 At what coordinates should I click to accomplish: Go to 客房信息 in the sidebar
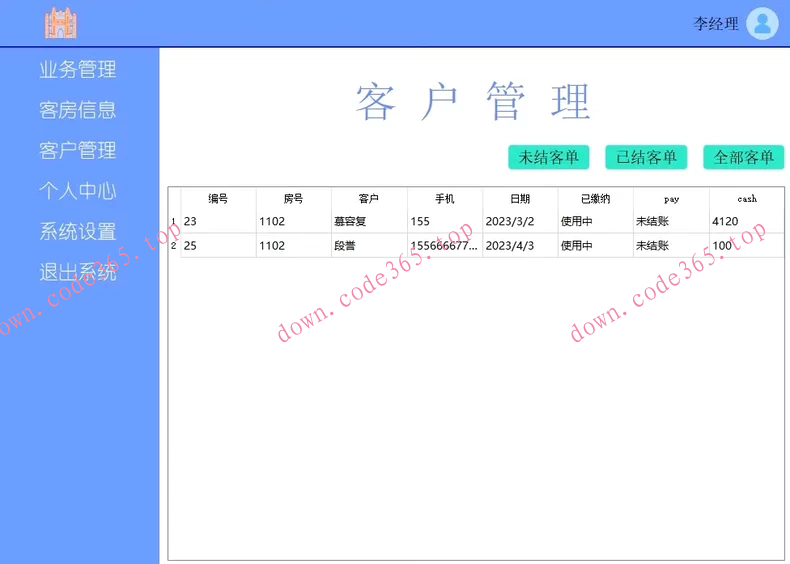click(x=78, y=110)
